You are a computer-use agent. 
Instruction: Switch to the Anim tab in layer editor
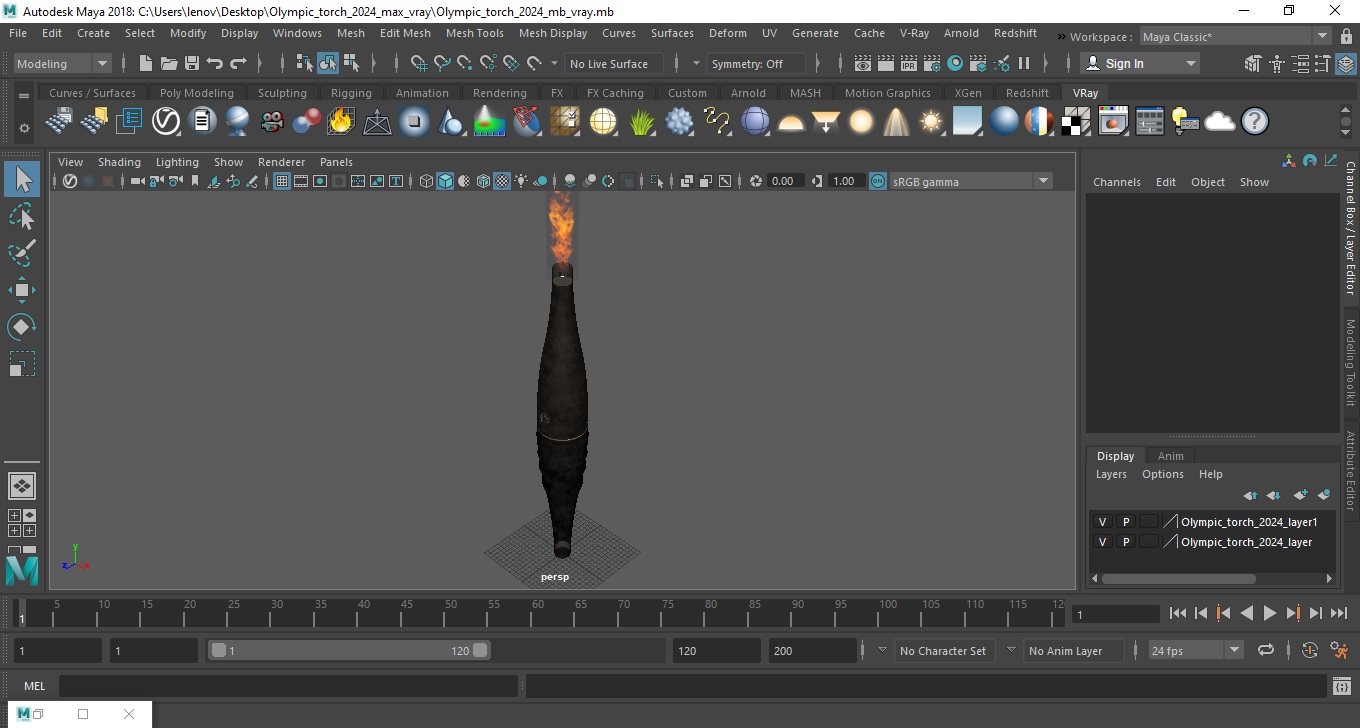point(1170,456)
